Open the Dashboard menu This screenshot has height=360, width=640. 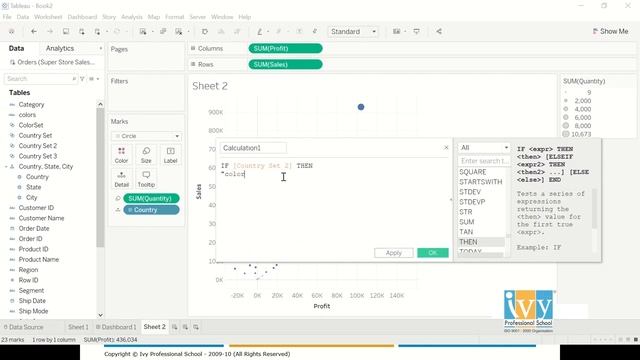tap(82, 17)
